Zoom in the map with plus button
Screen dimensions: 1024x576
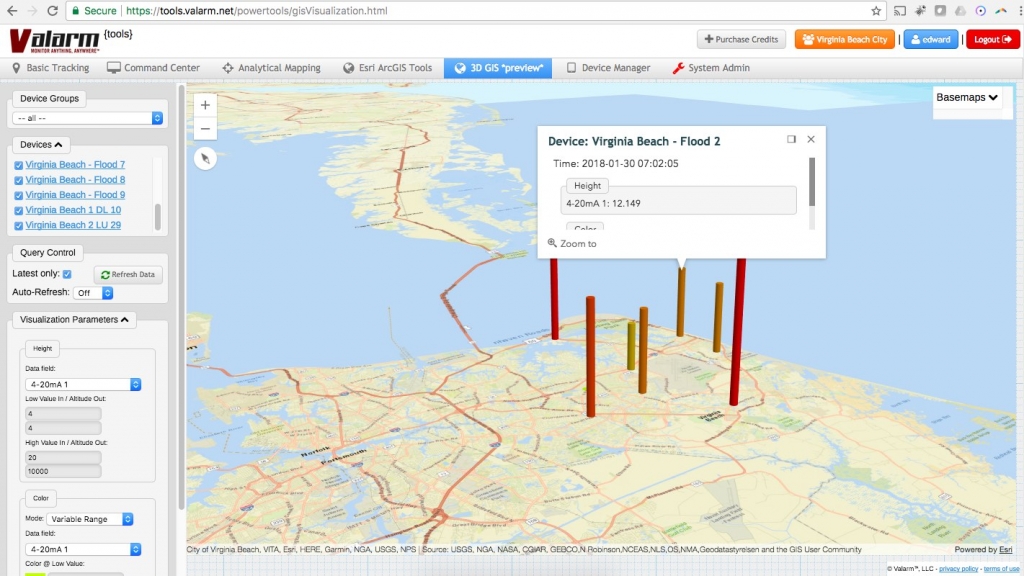click(x=205, y=105)
